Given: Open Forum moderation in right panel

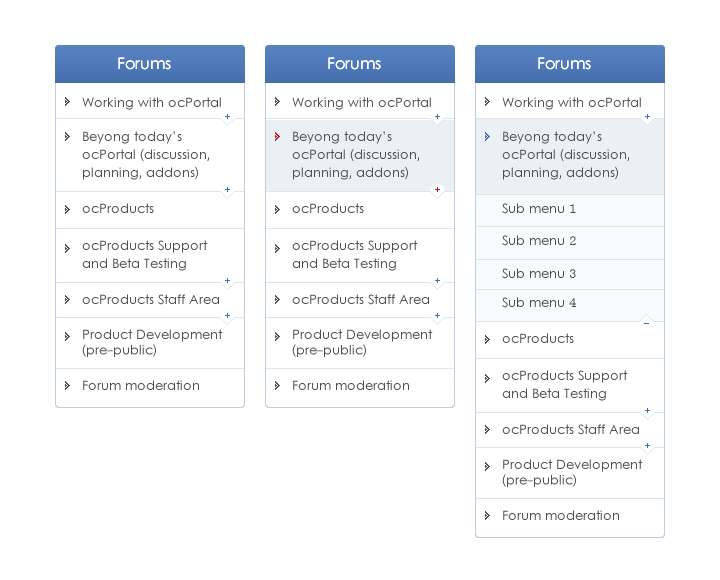Looking at the screenshot, I should point(561,515).
